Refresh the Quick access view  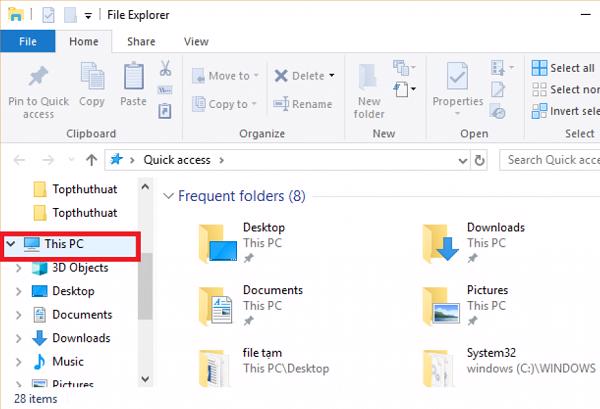[481, 159]
